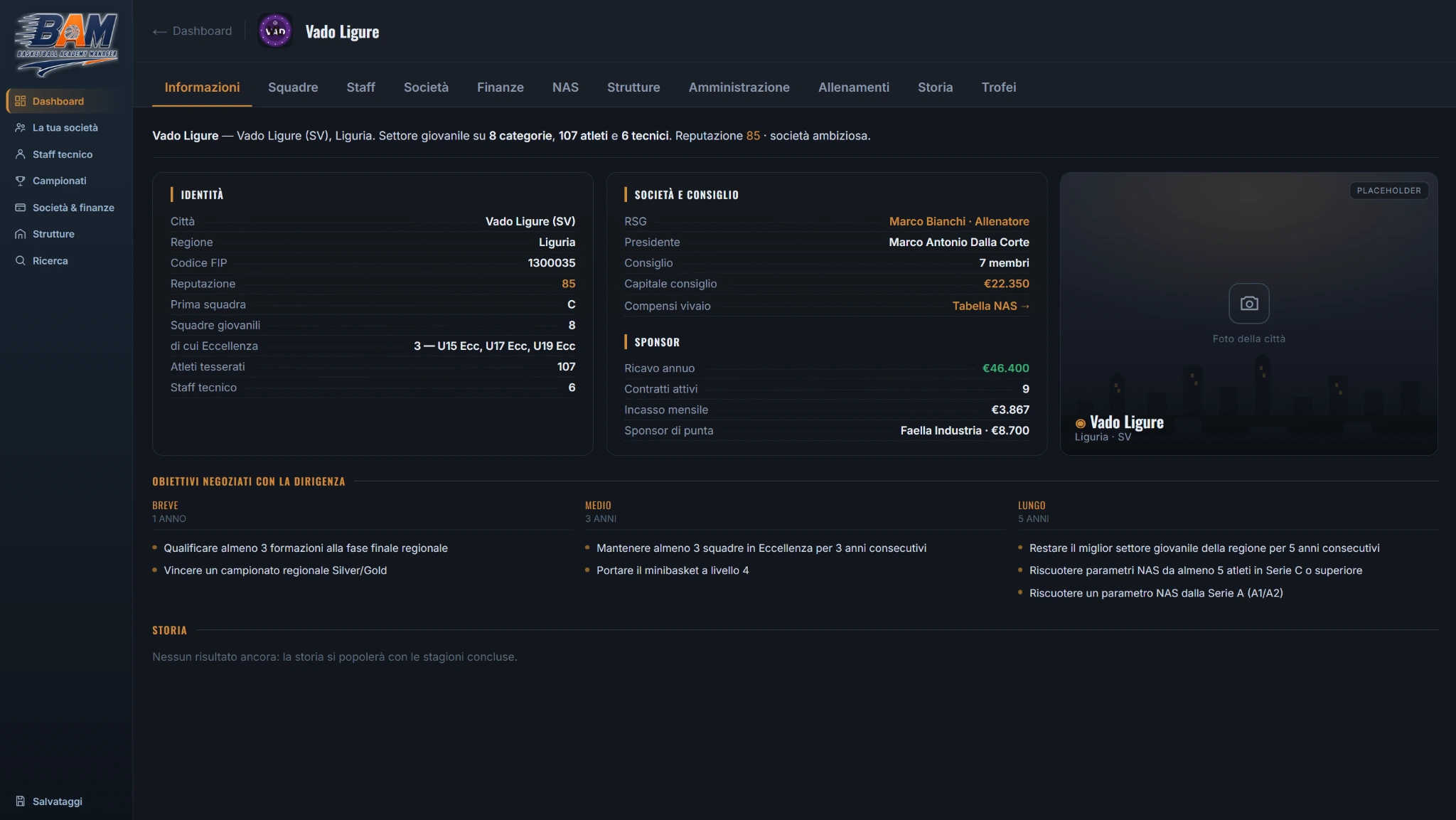Open the Allenamenti tab
This screenshot has height=820, width=1456.
(x=854, y=87)
